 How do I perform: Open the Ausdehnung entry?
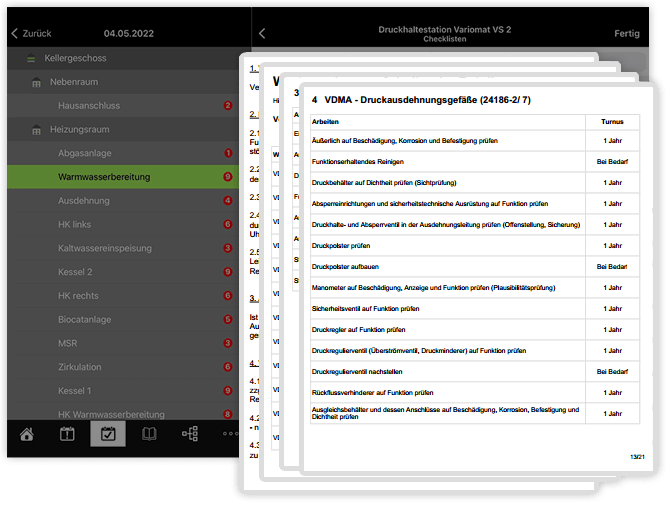tap(123, 201)
